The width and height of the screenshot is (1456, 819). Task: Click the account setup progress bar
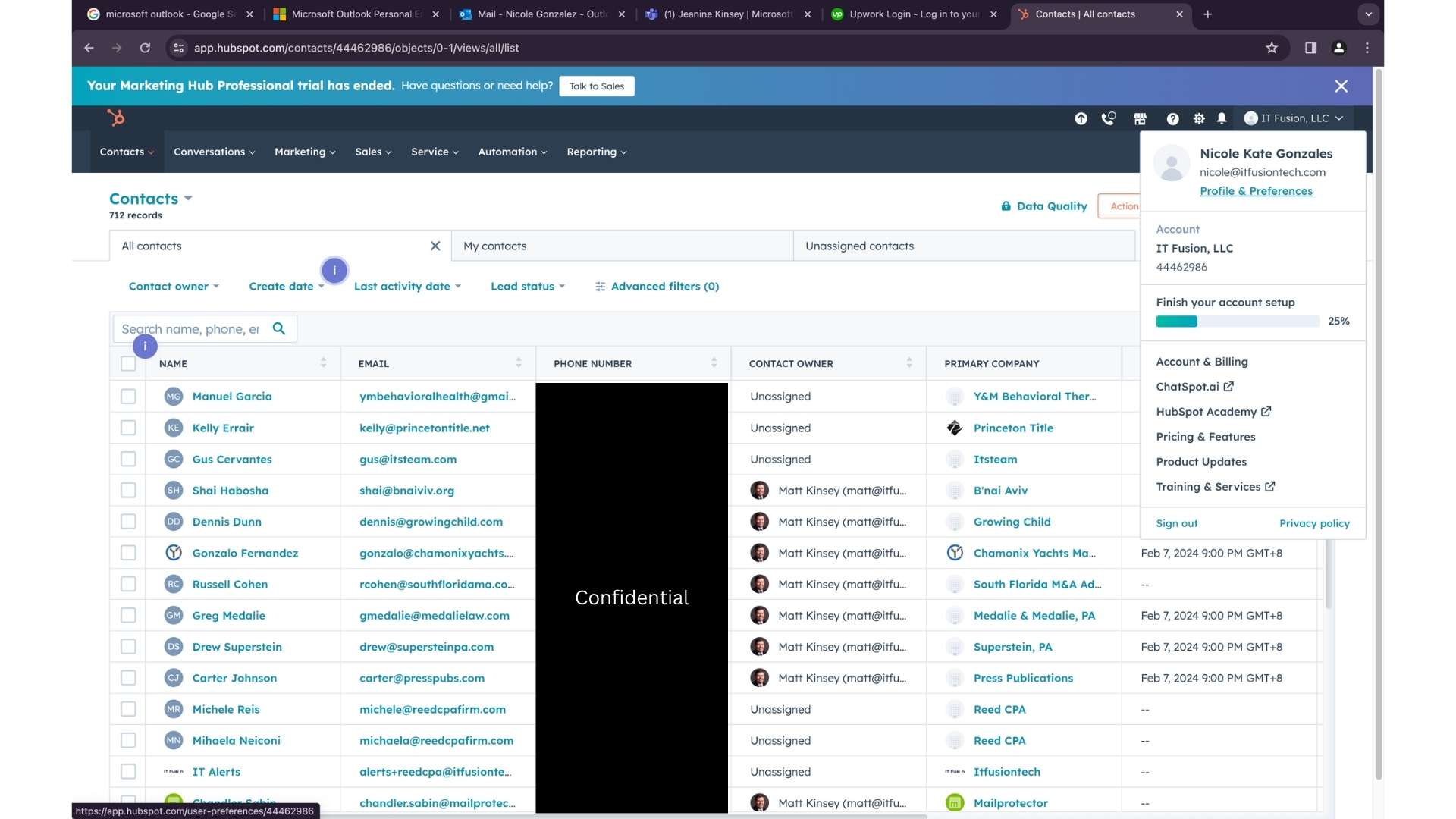pyautogui.click(x=1238, y=322)
